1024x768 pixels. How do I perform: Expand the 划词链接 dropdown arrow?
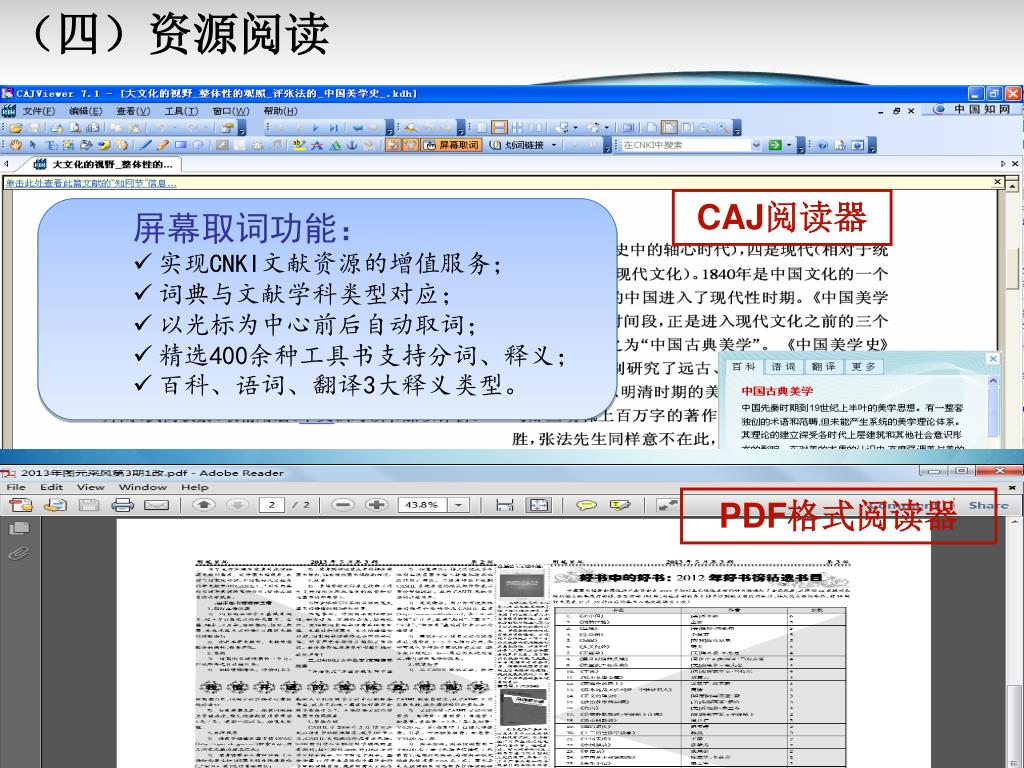[x=554, y=145]
